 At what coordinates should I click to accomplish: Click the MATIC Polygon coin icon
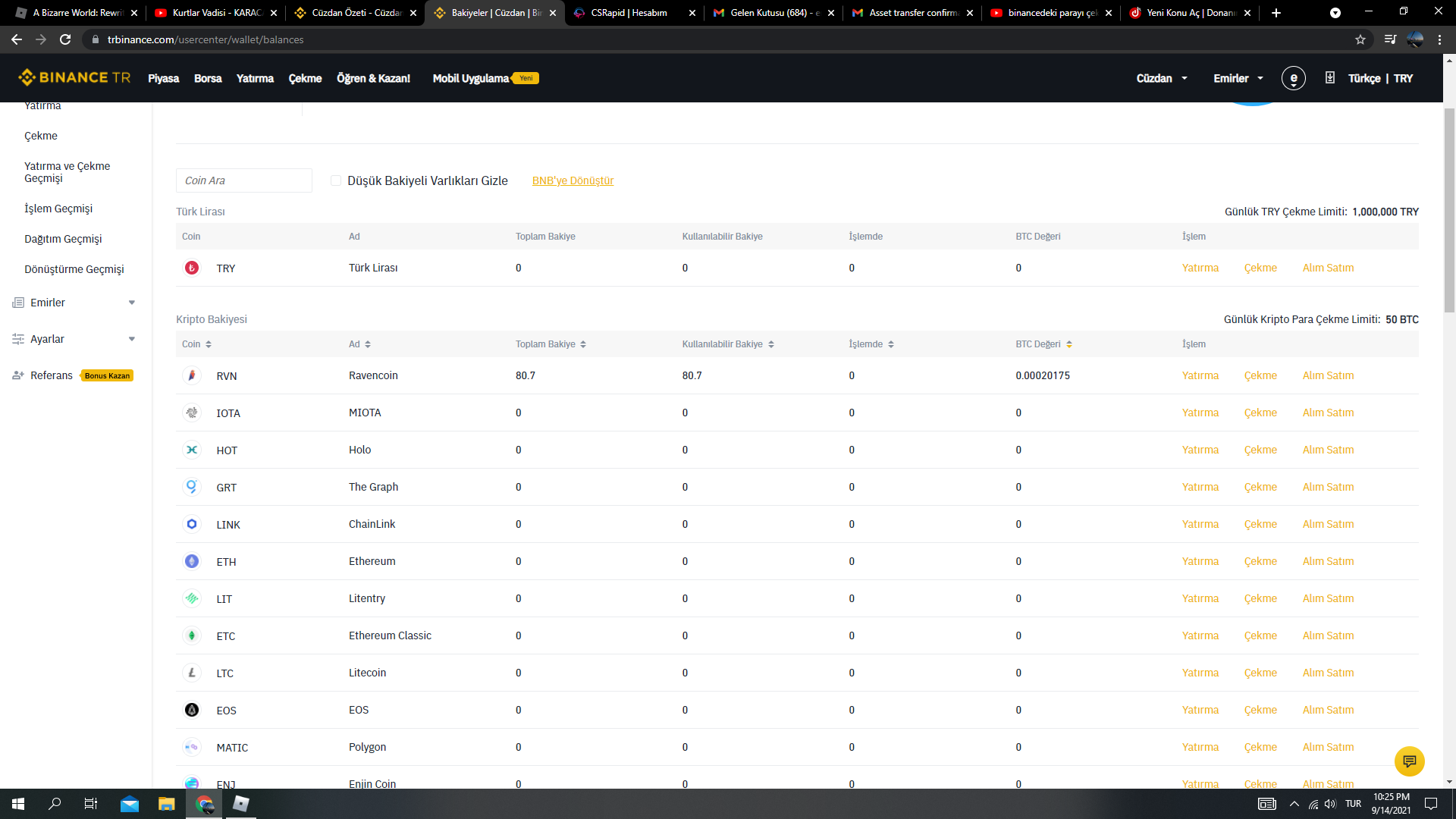coord(192,747)
